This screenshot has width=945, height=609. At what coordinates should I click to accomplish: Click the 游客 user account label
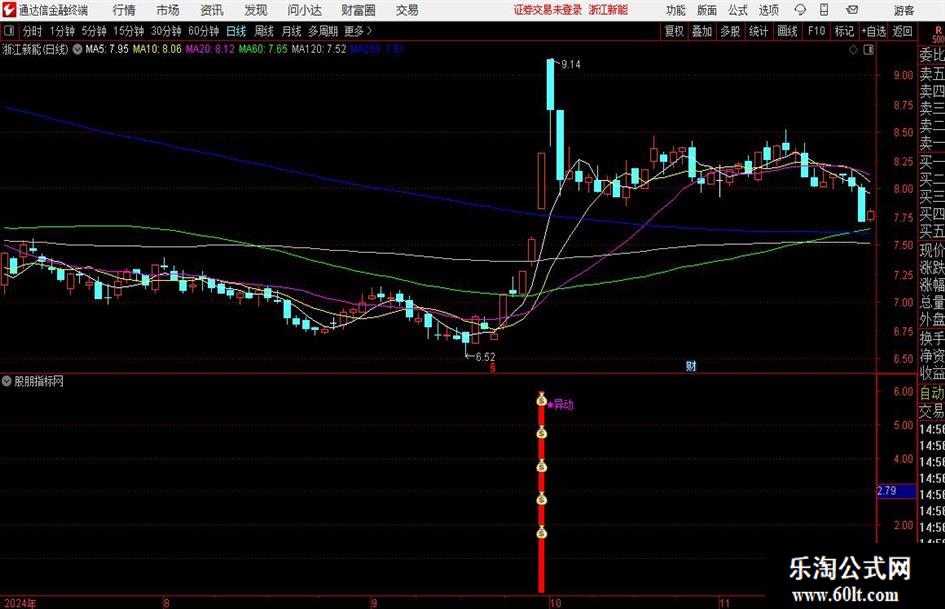pyautogui.click(x=904, y=10)
